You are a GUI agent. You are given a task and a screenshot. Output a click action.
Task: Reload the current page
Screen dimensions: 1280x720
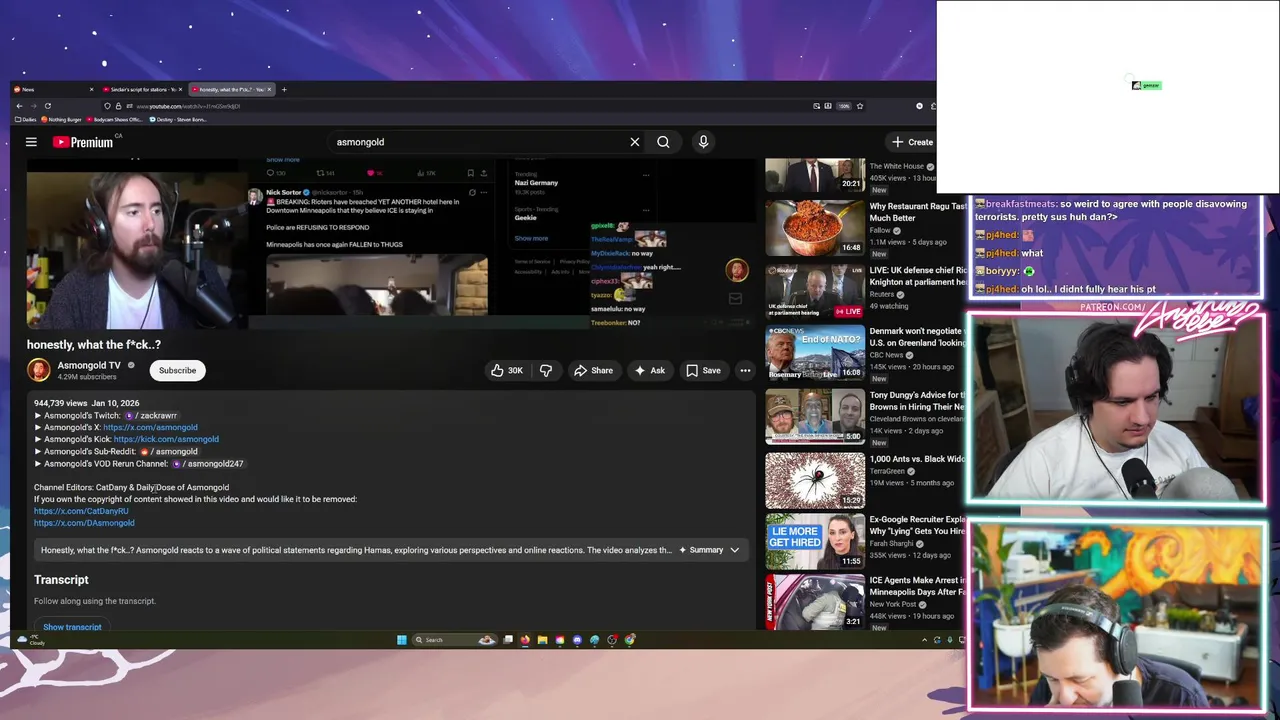(x=47, y=105)
